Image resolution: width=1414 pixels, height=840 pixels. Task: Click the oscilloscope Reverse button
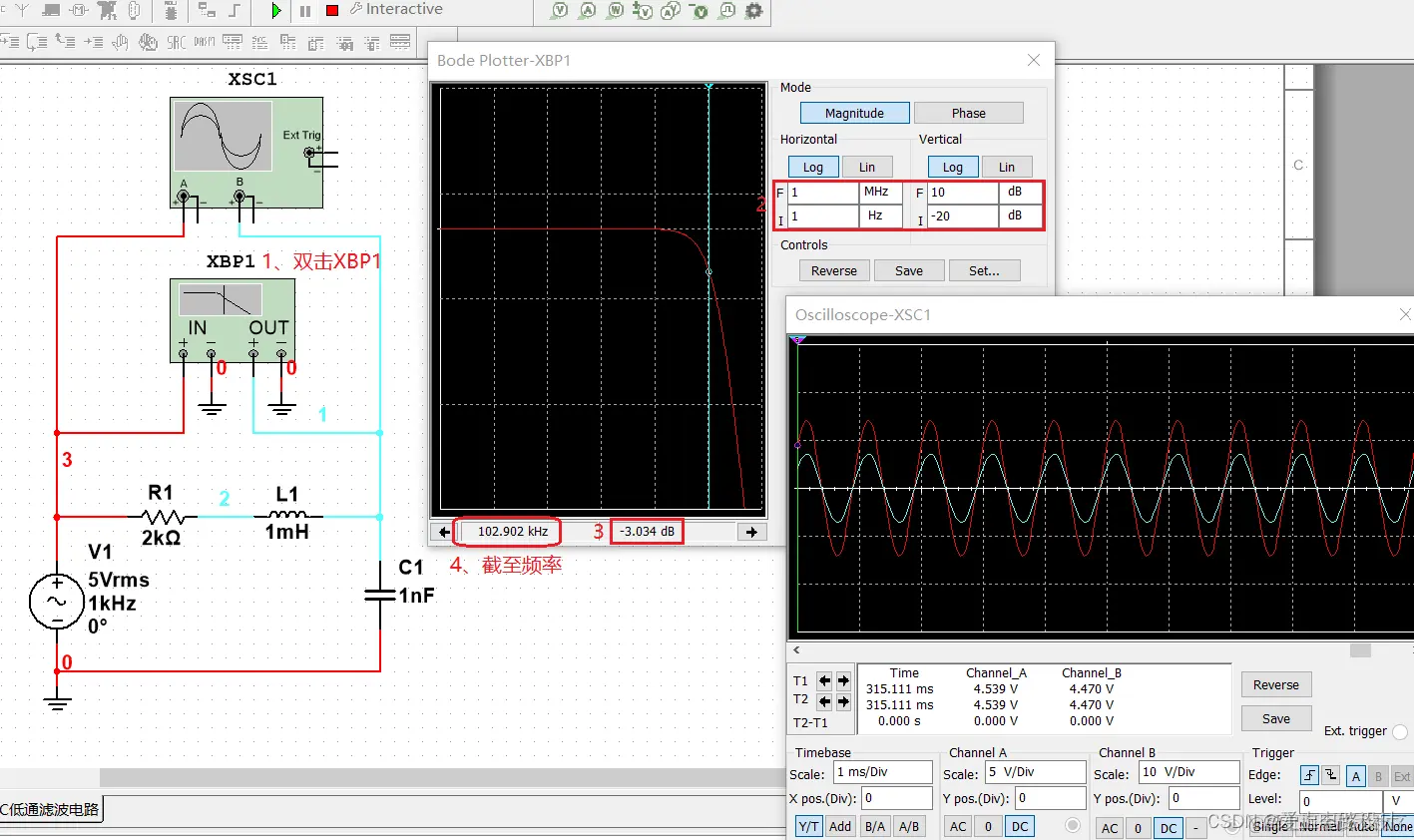(1276, 684)
